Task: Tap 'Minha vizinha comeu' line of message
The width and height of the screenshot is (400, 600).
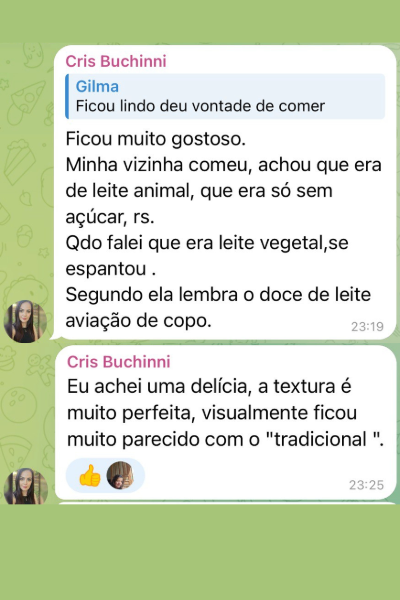Action: pos(159,165)
